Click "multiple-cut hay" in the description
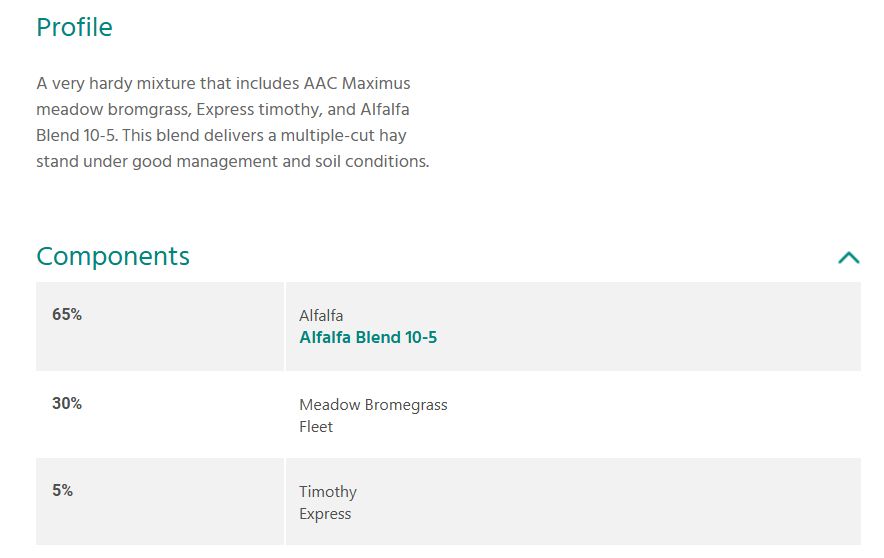884x558 pixels. click(x=344, y=135)
